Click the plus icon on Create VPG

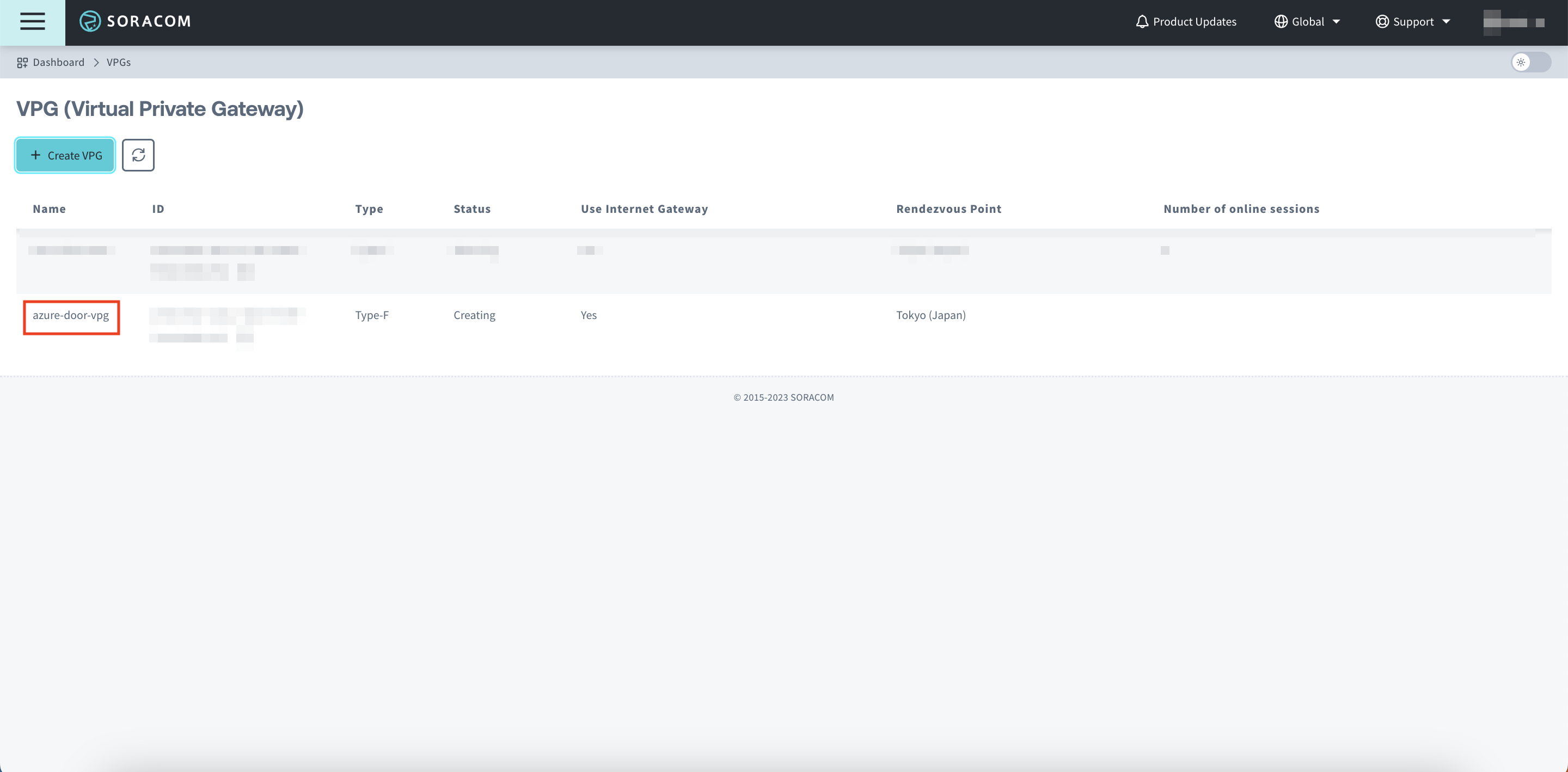[x=36, y=155]
